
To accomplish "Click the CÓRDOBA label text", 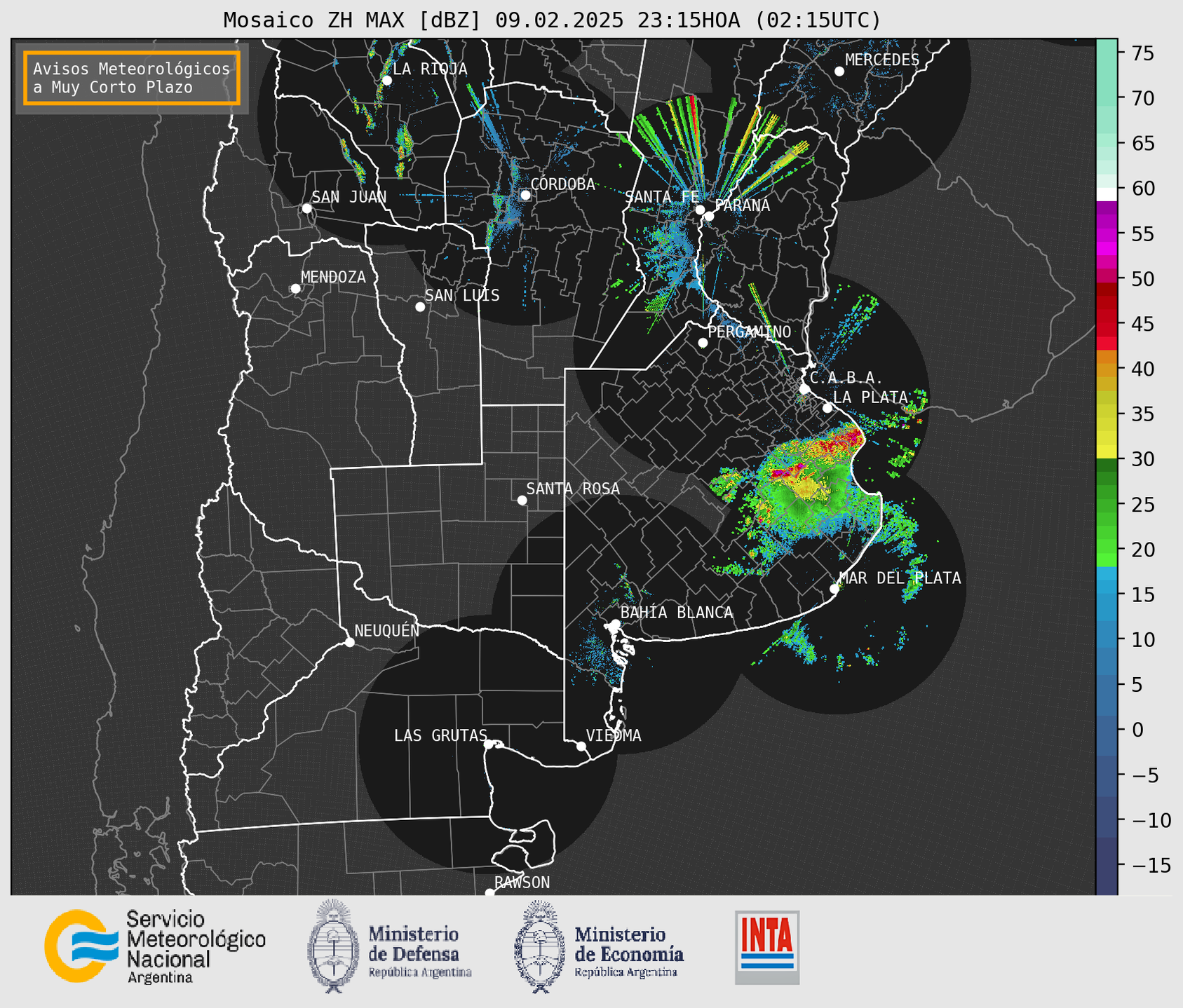I will pyautogui.click(x=562, y=184).
